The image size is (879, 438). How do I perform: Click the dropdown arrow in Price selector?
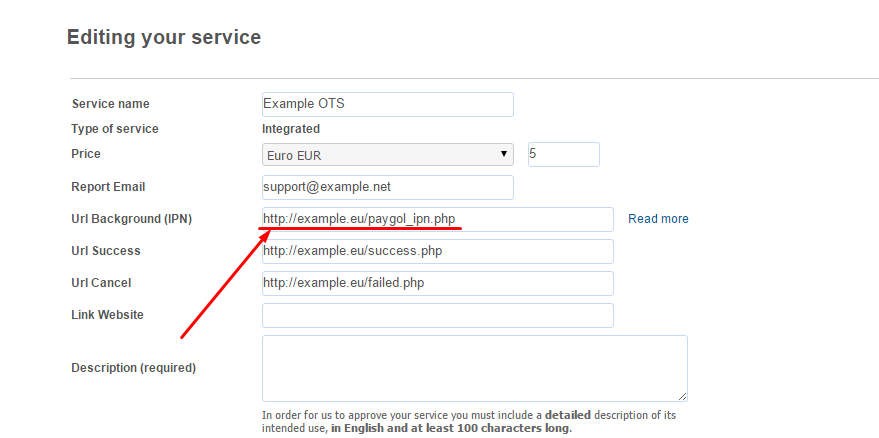[503, 154]
